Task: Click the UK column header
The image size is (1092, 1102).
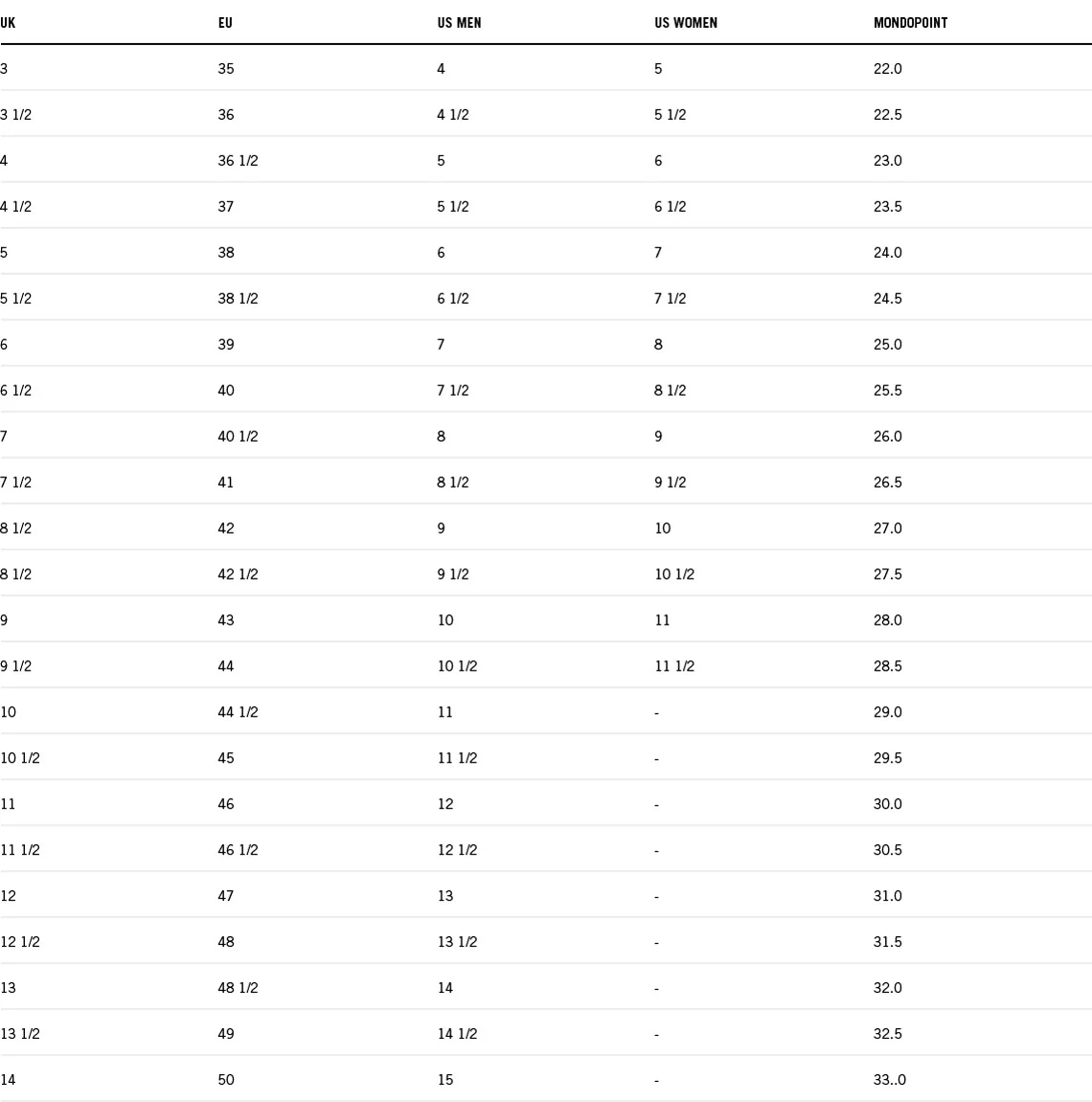Action: [8, 22]
